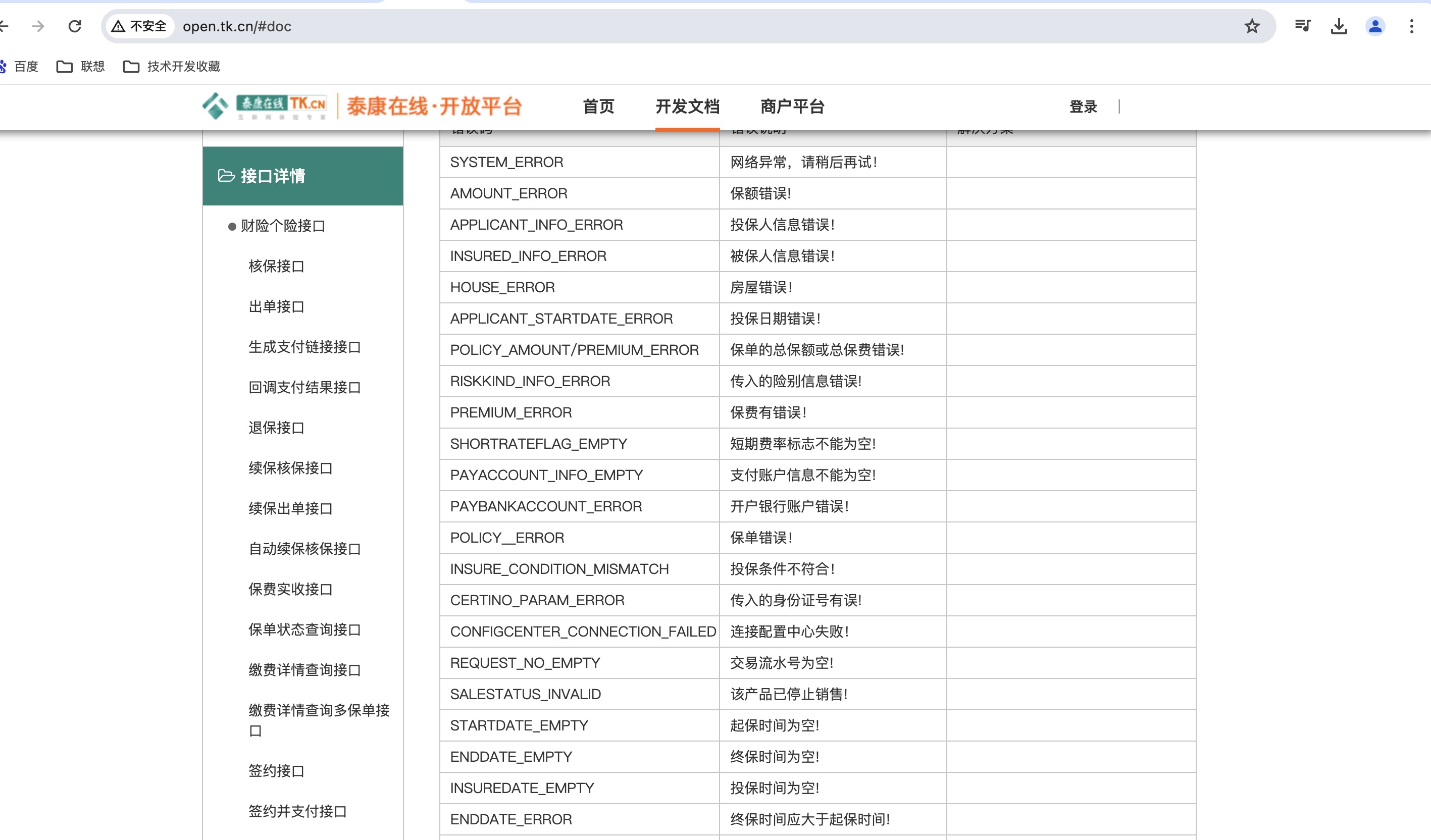Click the 该产品已停止销售! description

point(789,694)
